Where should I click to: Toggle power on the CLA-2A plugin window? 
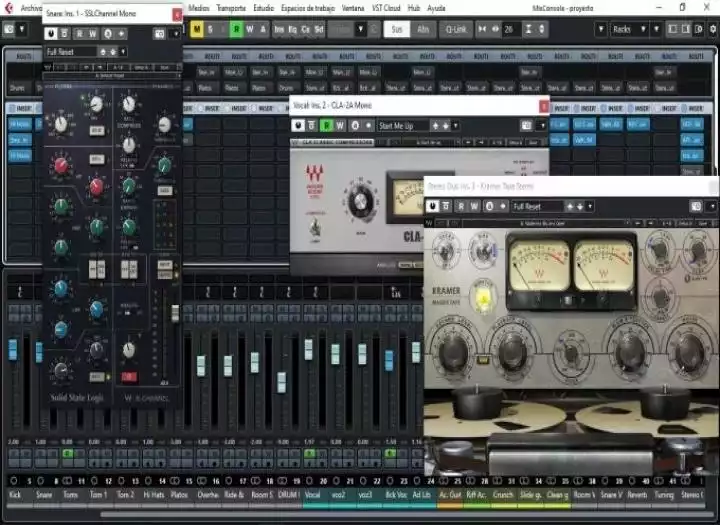point(298,125)
